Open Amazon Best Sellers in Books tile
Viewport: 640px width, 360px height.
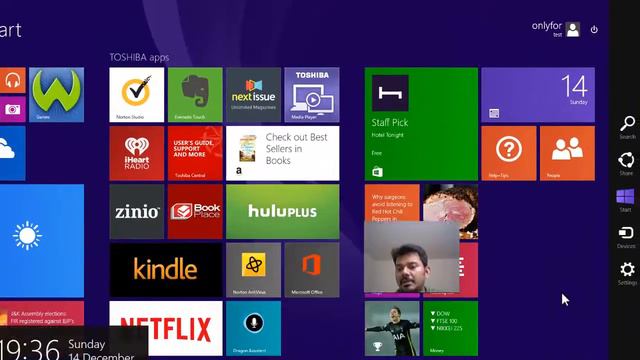282,153
